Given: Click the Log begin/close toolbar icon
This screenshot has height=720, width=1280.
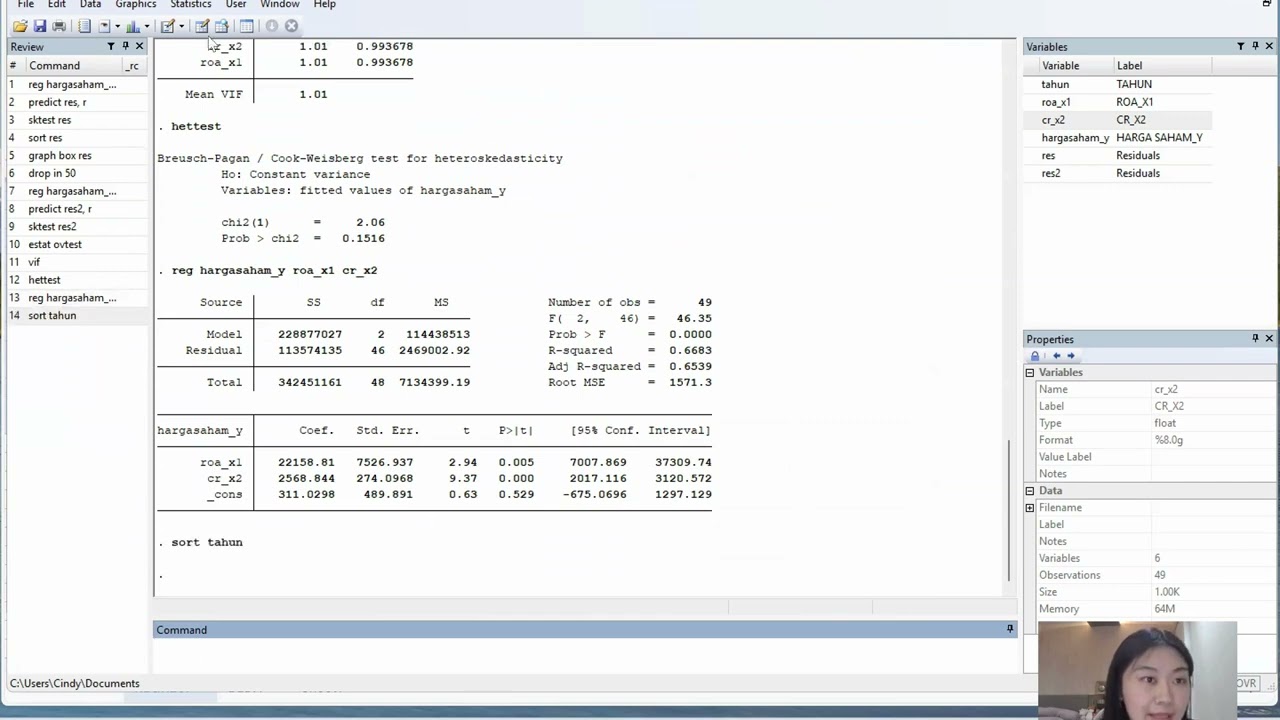Looking at the screenshot, I should tap(84, 26).
